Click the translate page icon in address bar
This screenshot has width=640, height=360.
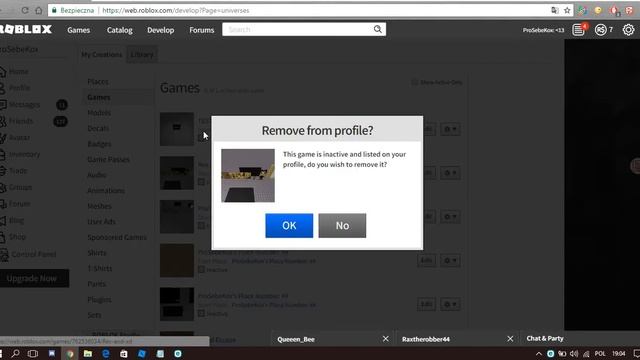(x=555, y=11)
